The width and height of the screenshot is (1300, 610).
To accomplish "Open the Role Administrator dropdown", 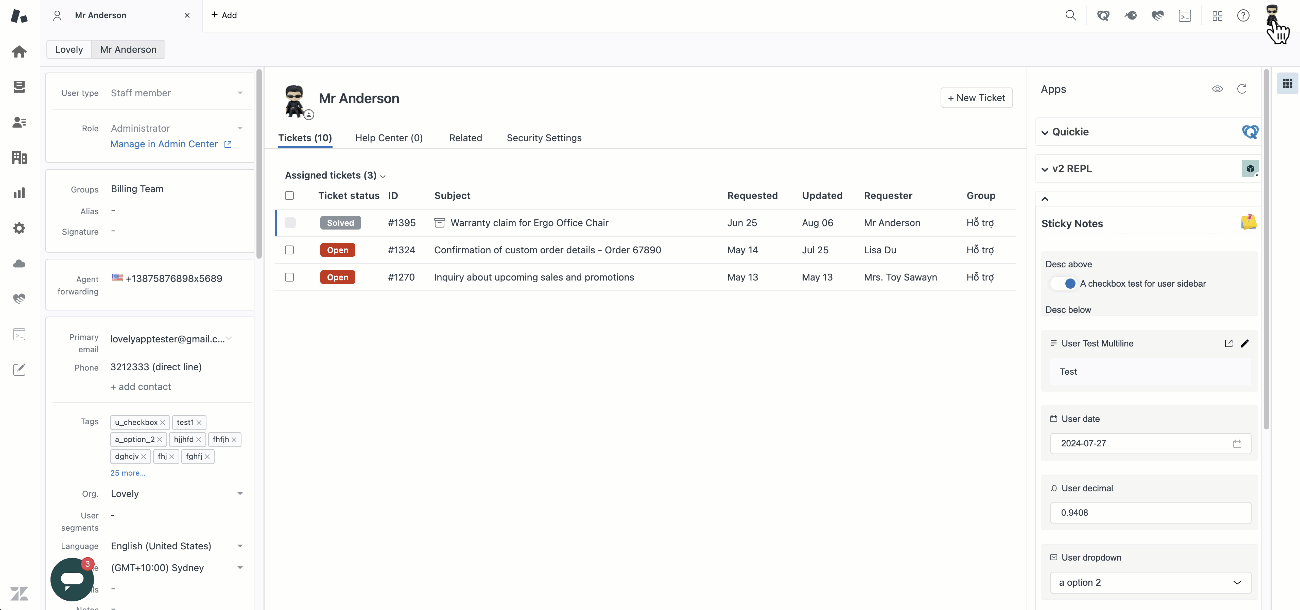I will (177, 128).
